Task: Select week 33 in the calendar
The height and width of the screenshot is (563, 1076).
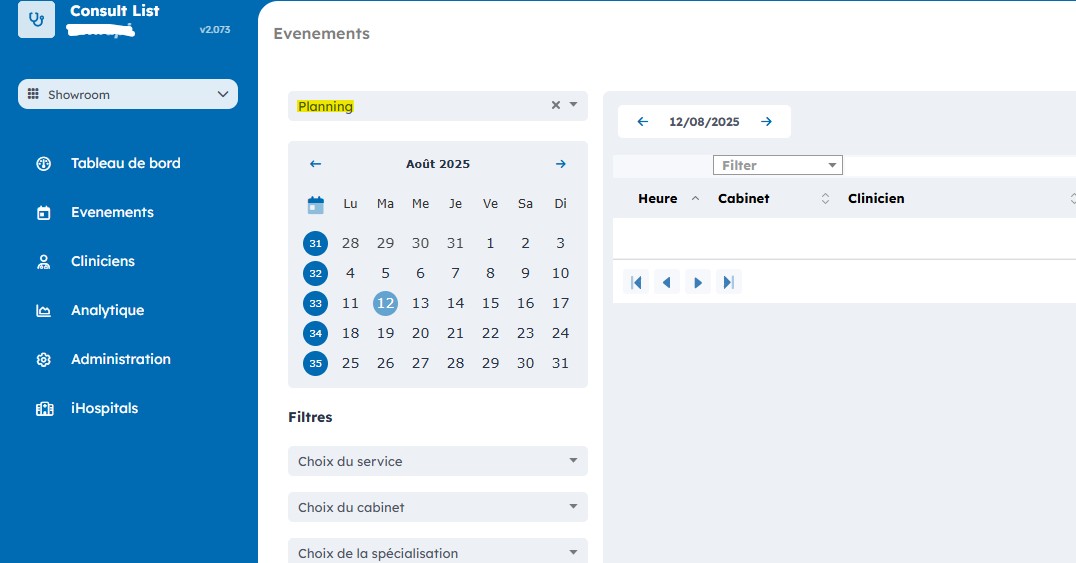Action: click(316, 303)
